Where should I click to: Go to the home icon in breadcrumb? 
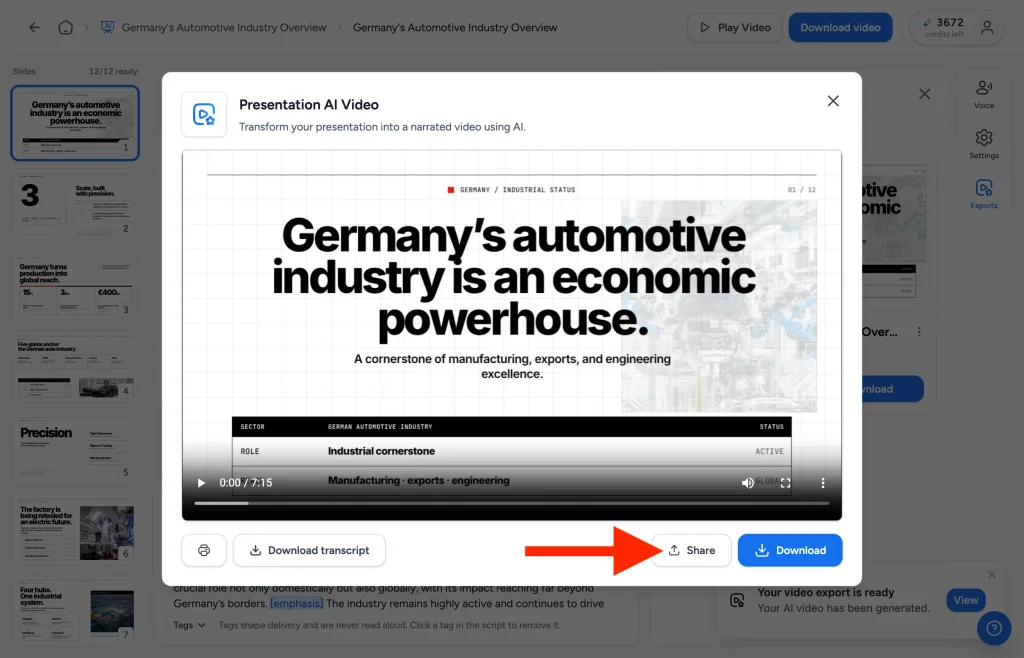coord(65,27)
